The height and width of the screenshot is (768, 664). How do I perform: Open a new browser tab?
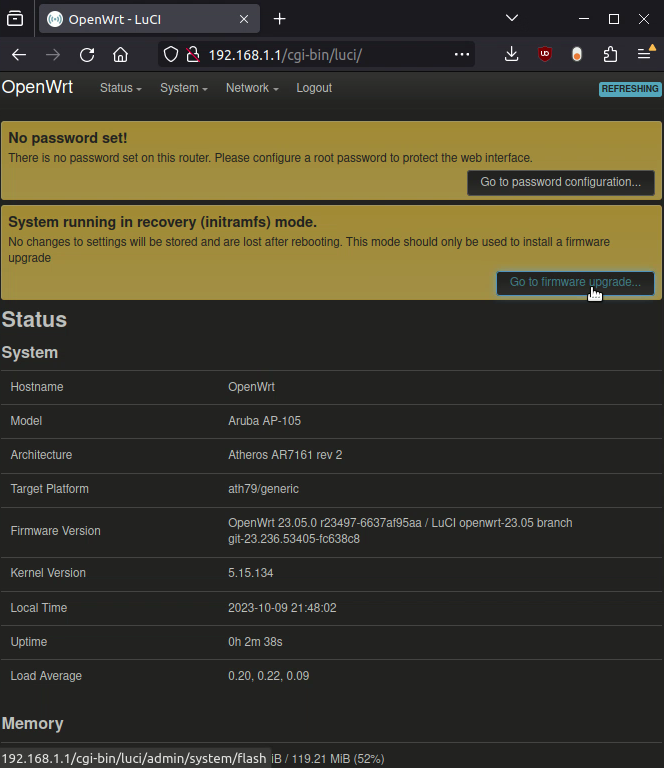tap(280, 19)
